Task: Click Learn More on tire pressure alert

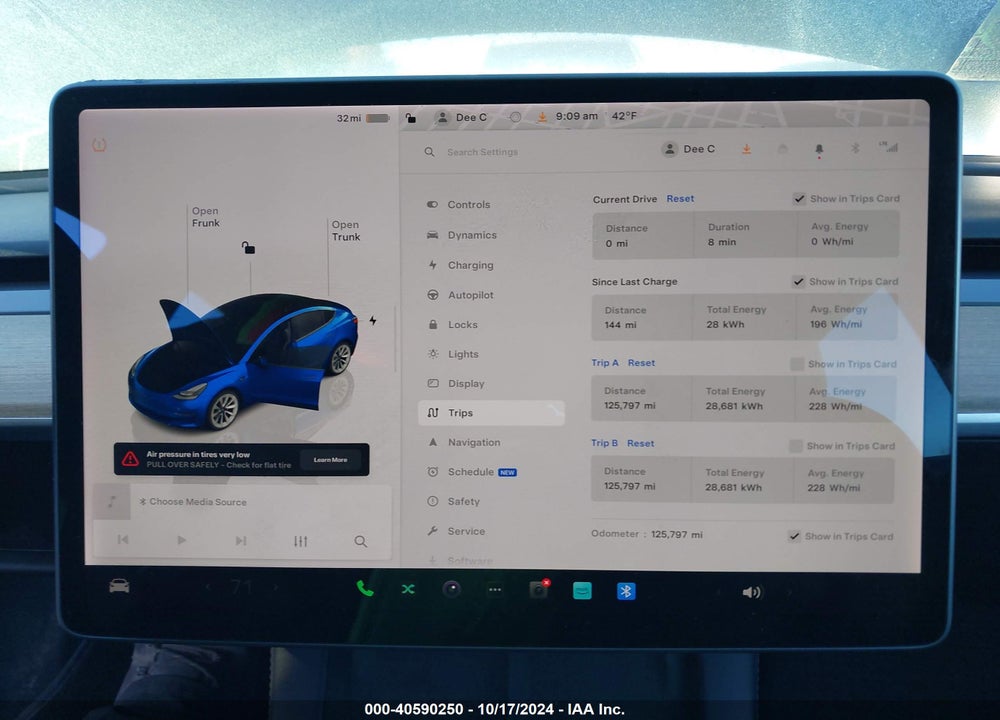Action: [330, 459]
